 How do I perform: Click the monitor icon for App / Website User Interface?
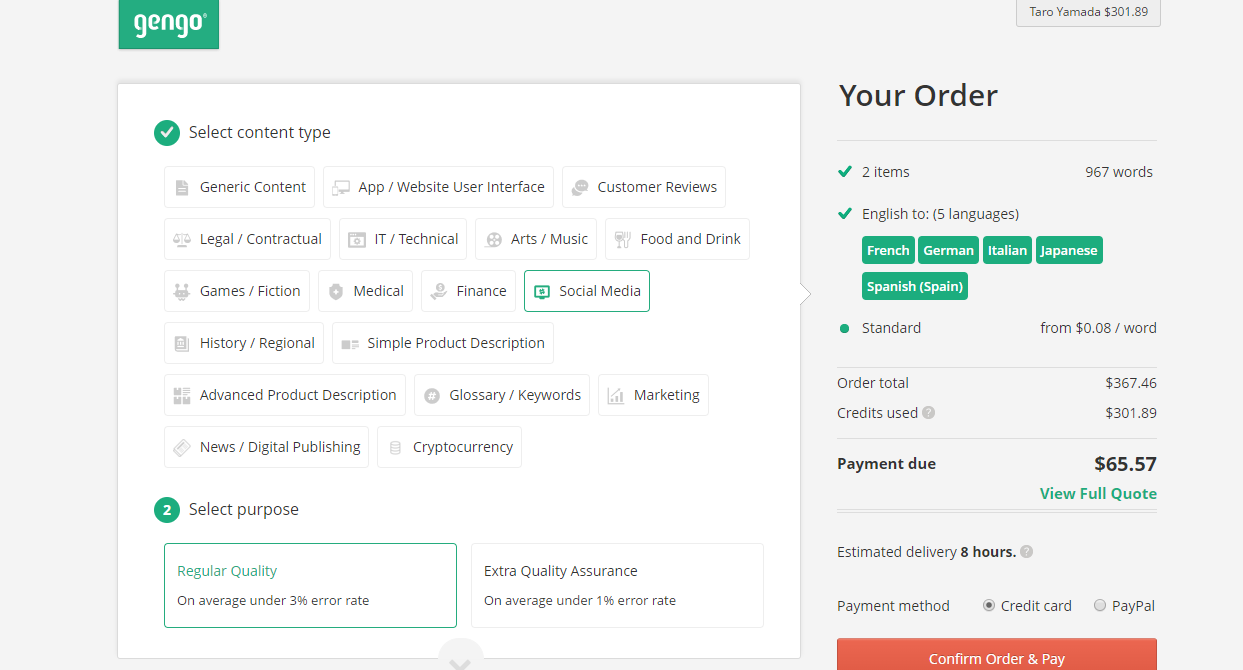click(342, 187)
